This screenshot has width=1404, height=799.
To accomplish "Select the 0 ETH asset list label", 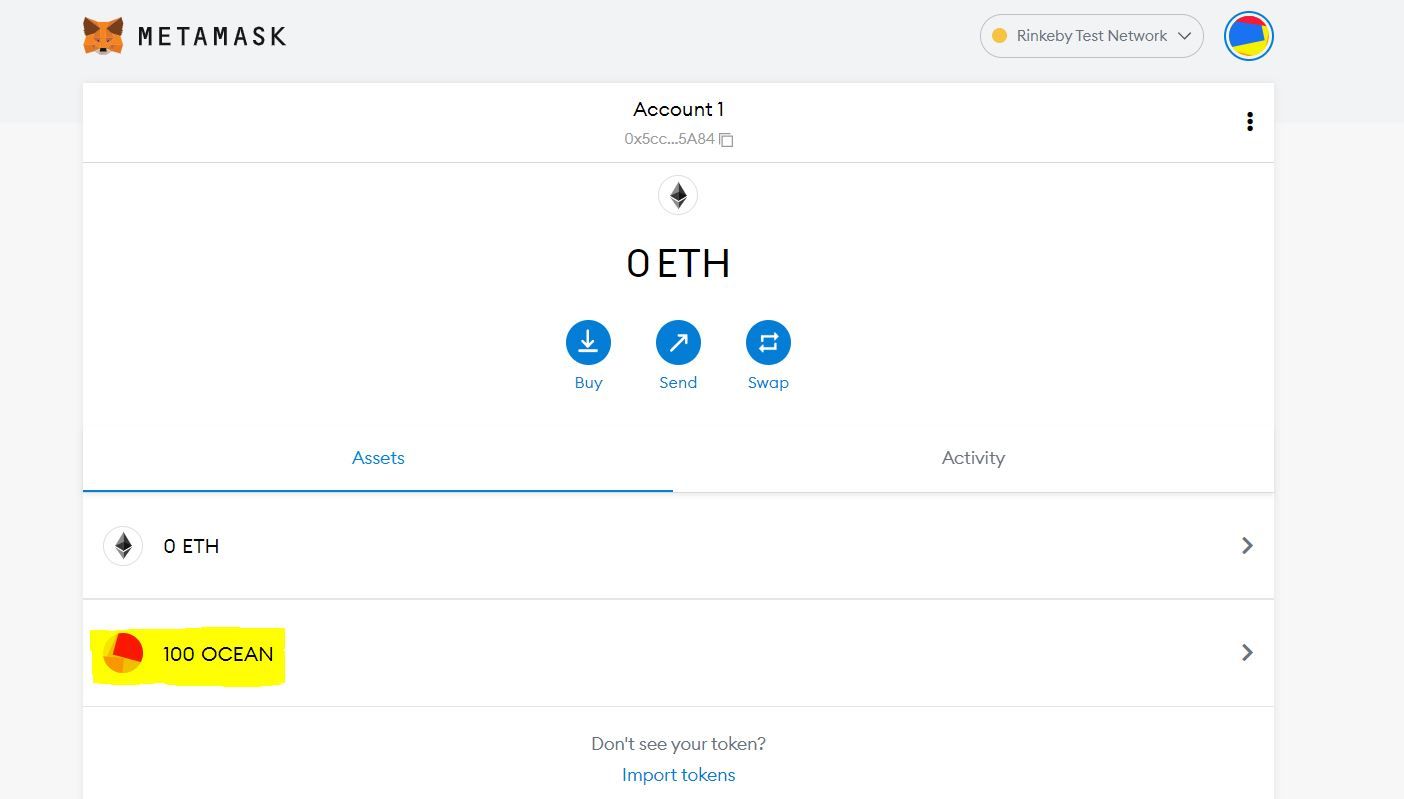I will tap(191, 547).
